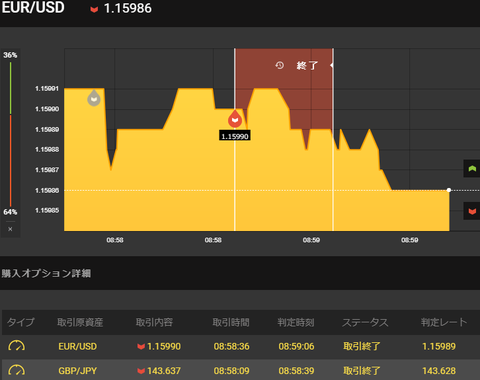Click the red drop marker at 1.15990
Image resolution: width=480 pixels, height=380 pixels.
coord(235,118)
